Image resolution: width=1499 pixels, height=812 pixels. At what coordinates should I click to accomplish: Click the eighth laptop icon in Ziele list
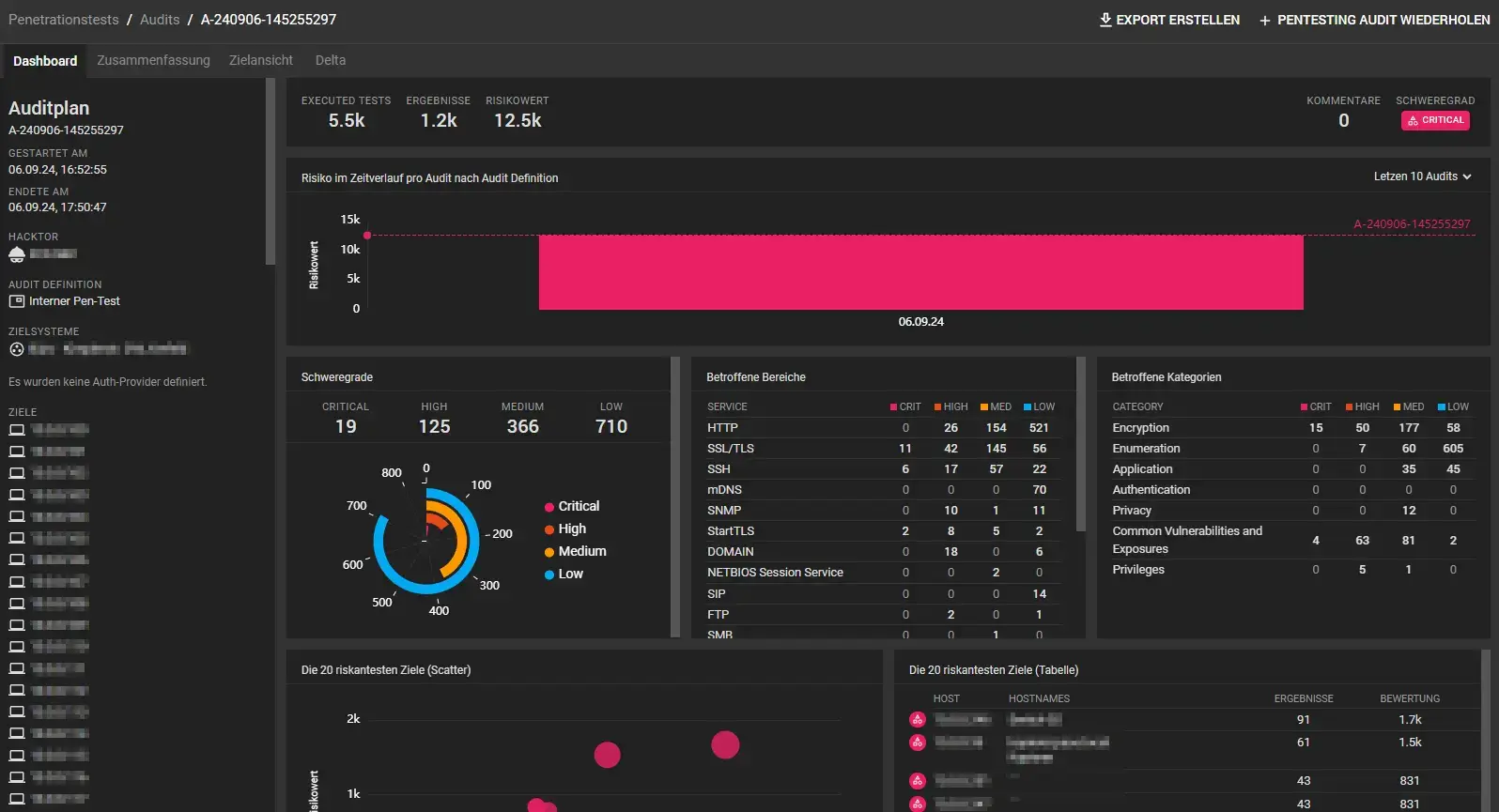[x=17, y=581]
